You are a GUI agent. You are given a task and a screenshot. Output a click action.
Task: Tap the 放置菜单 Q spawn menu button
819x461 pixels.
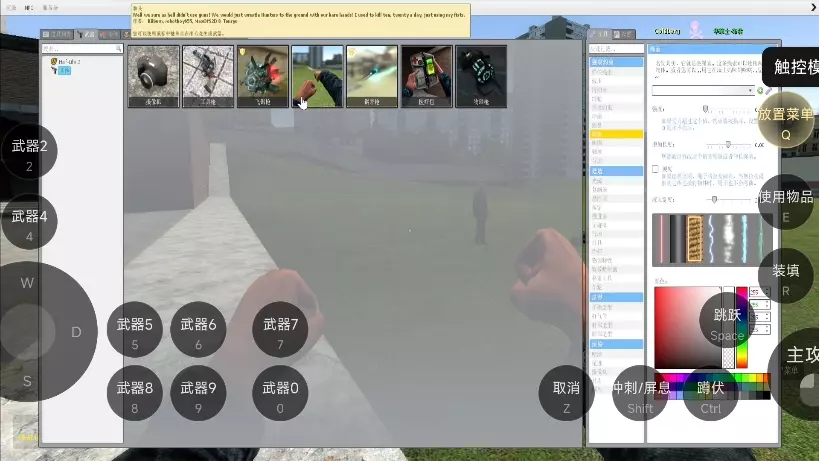coord(786,120)
